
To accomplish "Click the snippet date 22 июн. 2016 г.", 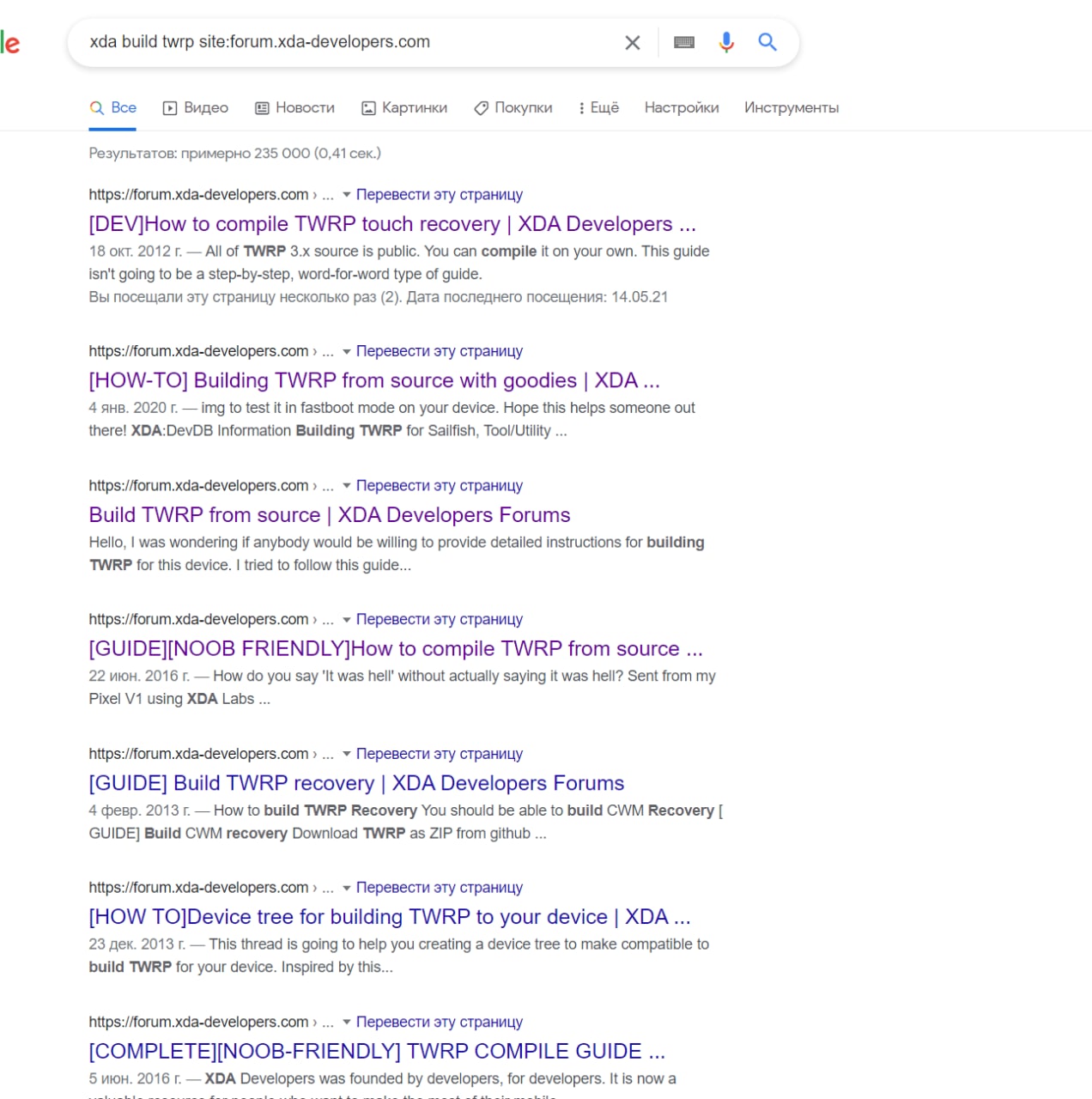I will point(139,677).
